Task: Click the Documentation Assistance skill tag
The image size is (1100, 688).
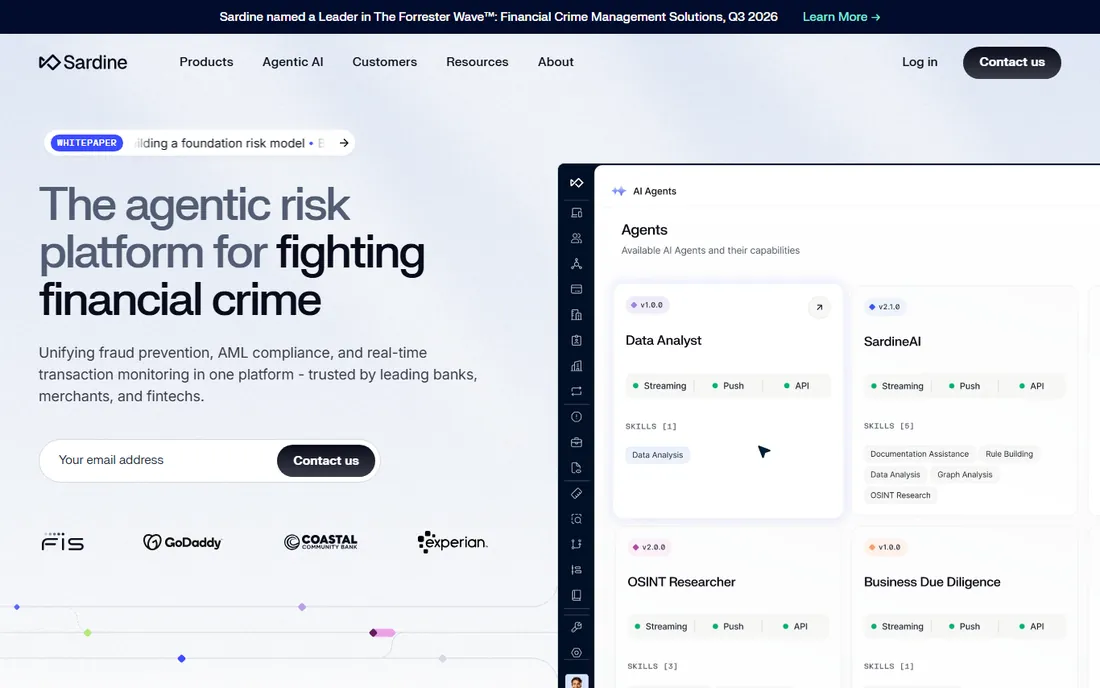Action: coord(919,454)
